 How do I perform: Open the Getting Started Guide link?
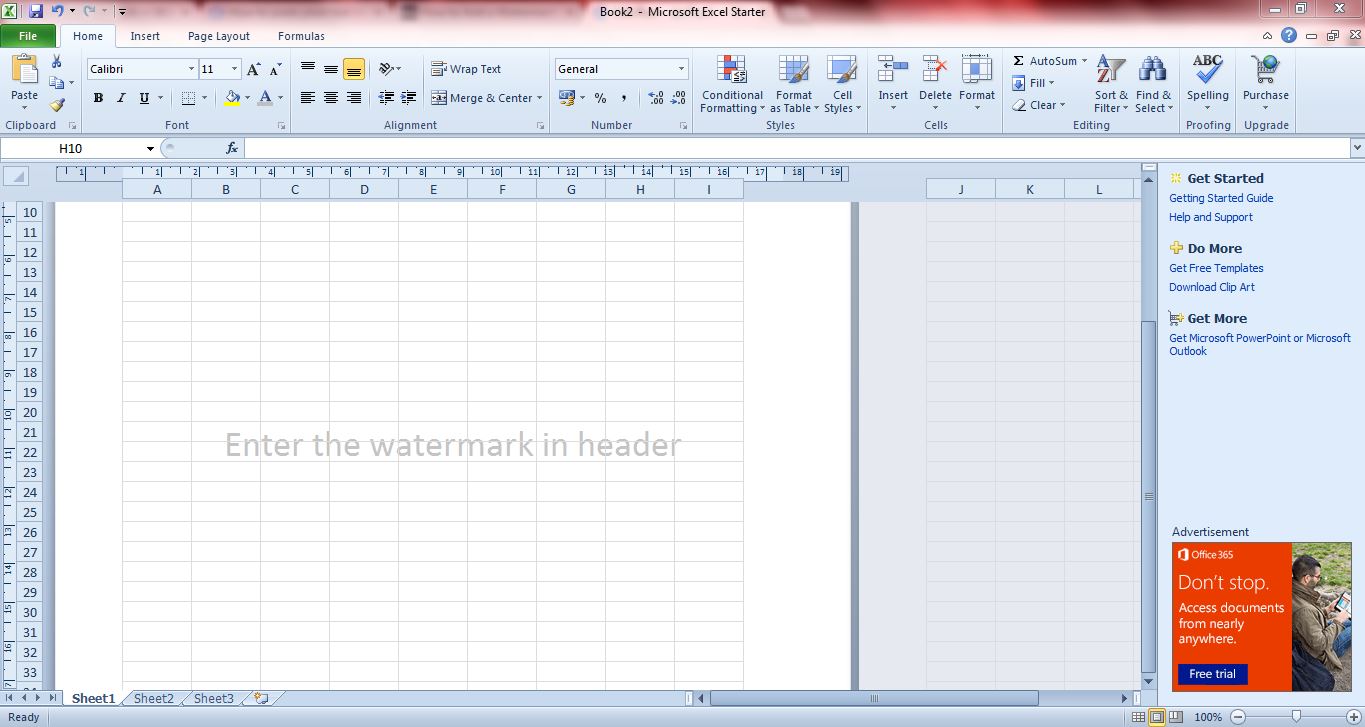coord(1221,198)
